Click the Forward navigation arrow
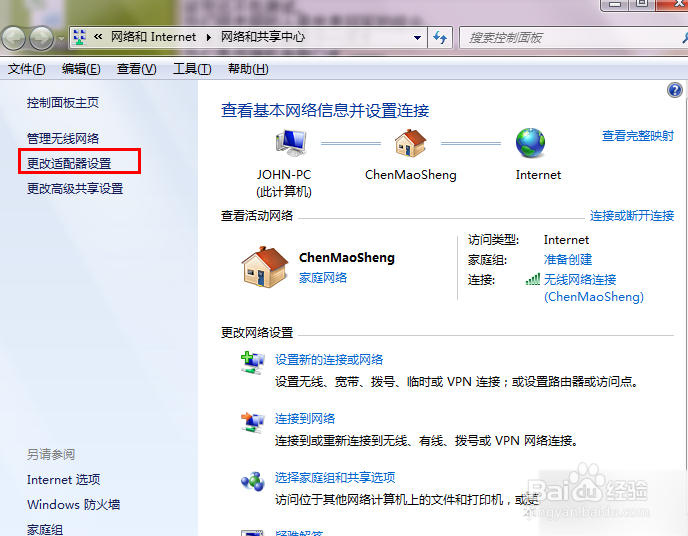 pyautogui.click(x=41, y=39)
